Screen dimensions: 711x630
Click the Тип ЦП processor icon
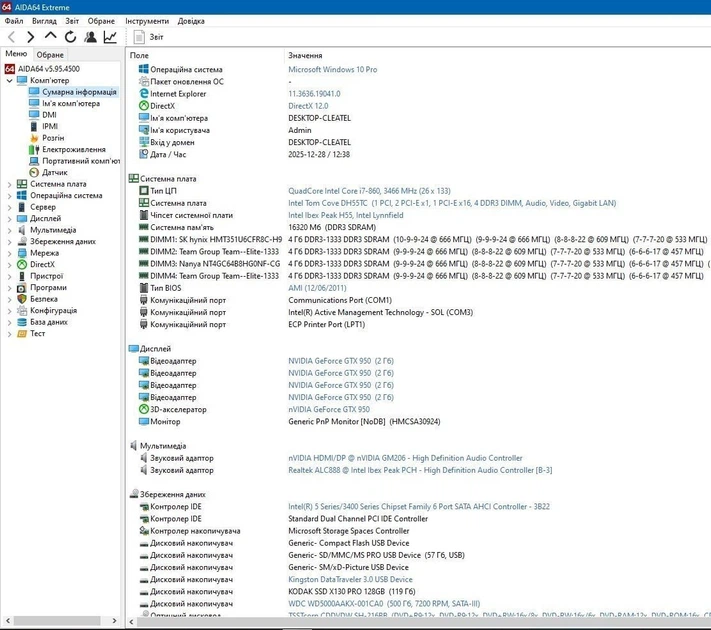pos(144,190)
